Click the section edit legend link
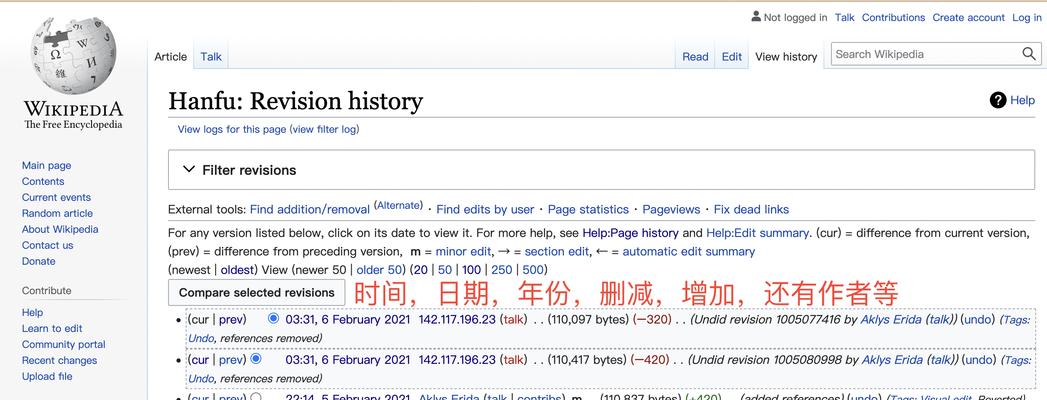The image size is (1047, 400). click(557, 252)
